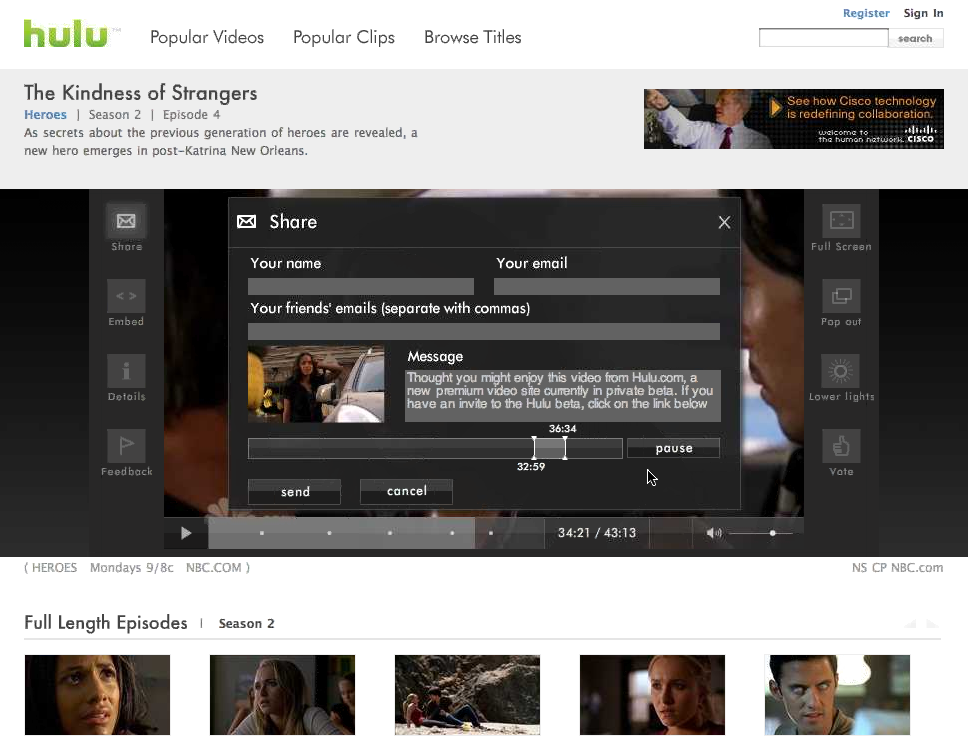Mute audio with the speaker icon
This screenshot has width=968, height=737.
[x=713, y=533]
